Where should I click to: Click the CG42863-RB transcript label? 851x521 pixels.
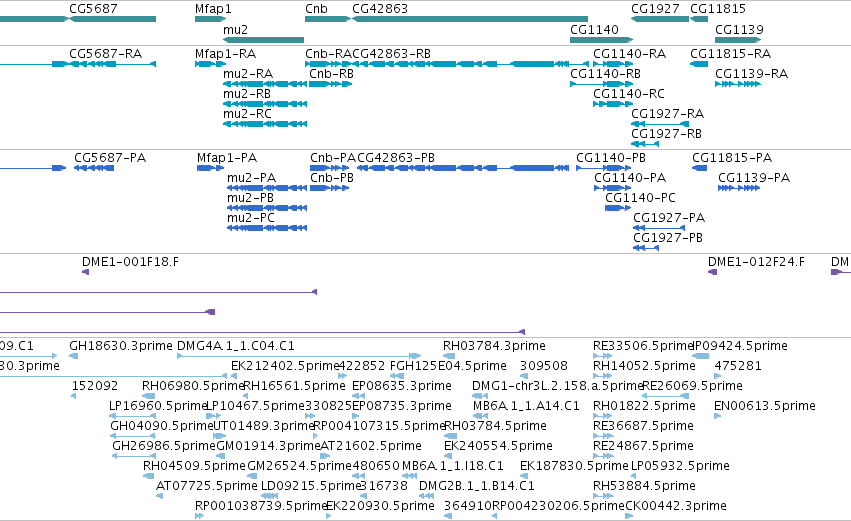coord(391,54)
